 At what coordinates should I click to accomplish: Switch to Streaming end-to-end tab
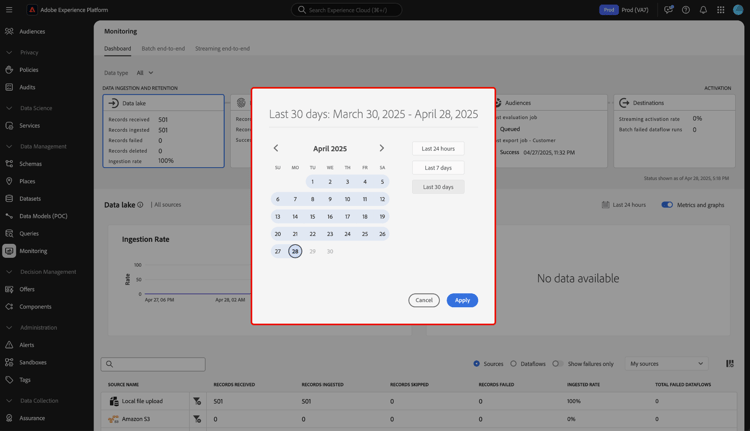pyautogui.click(x=222, y=49)
